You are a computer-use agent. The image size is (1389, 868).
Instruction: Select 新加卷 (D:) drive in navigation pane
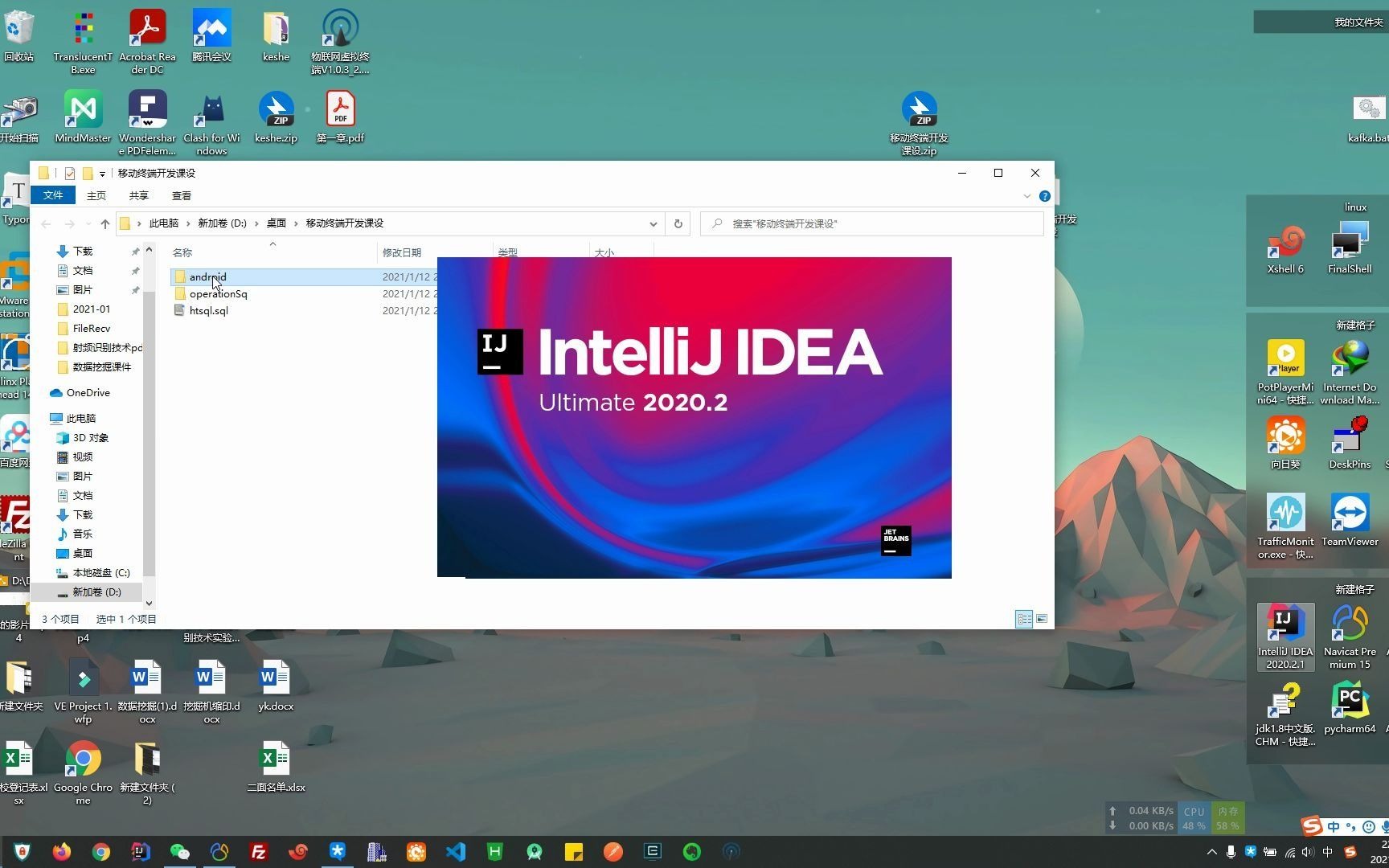[x=96, y=592]
